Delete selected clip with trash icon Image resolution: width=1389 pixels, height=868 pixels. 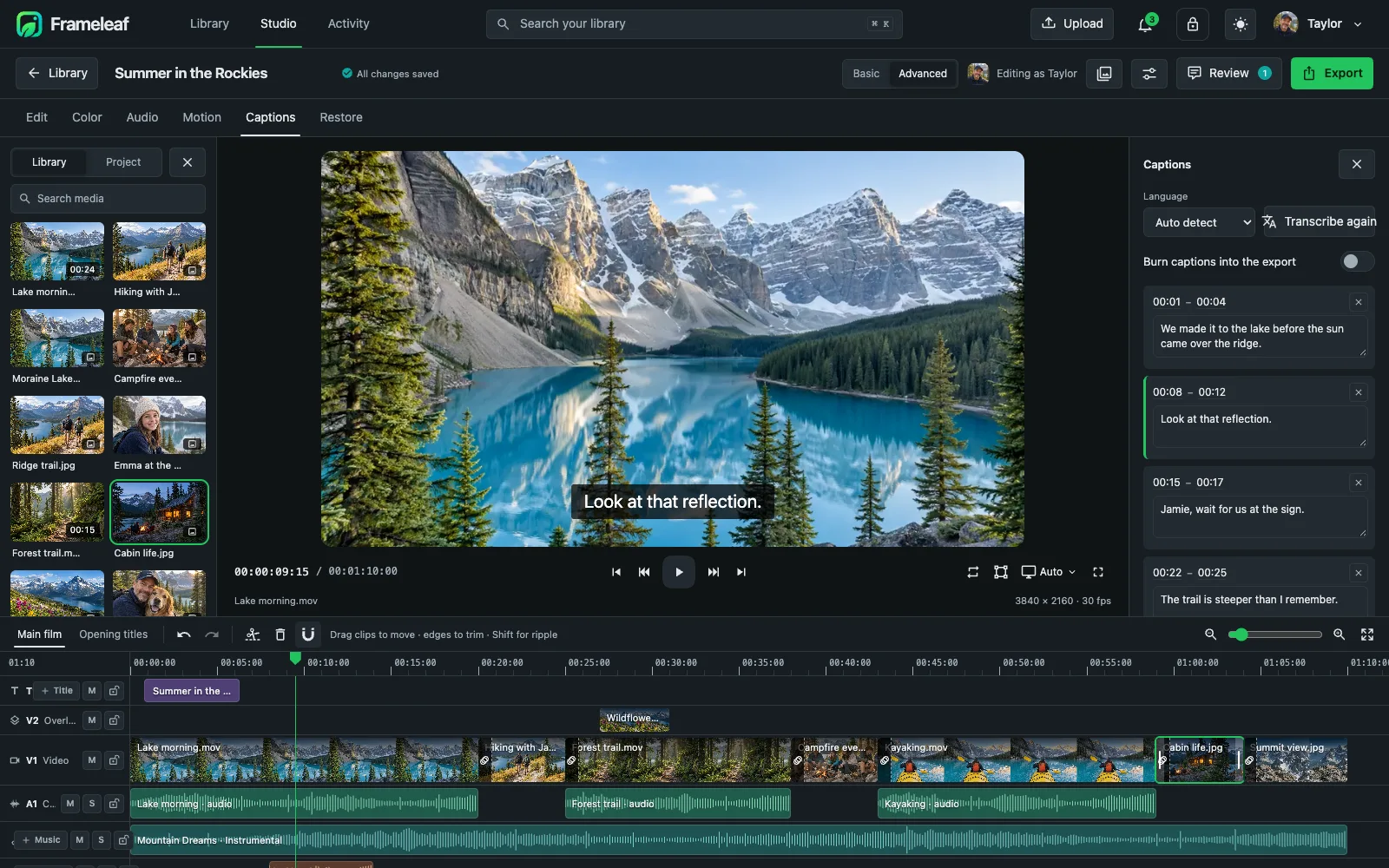pos(280,635)
